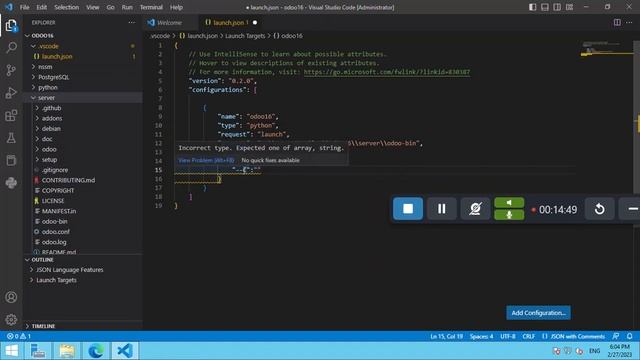Open the Testing flask icon
Screen dimensions: 640x360
pyautogui.click(x=11, y=138)
